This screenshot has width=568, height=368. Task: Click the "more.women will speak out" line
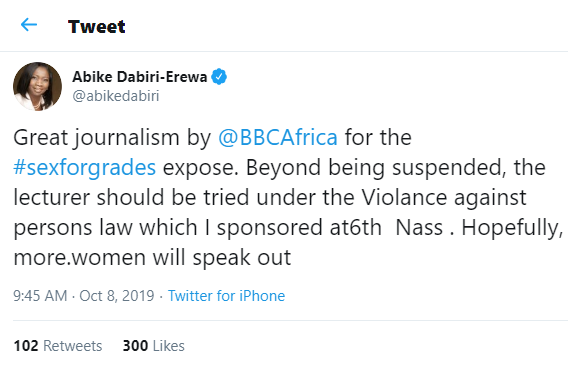(152, 258)
